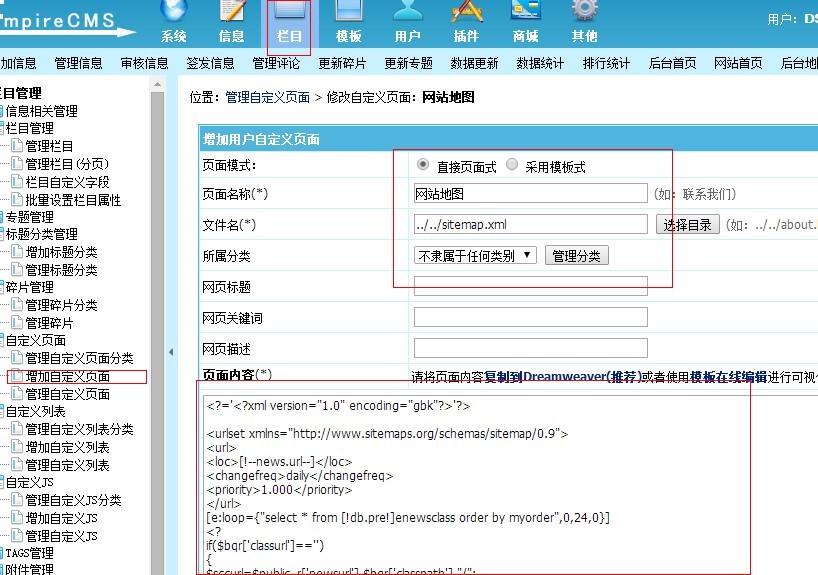This screenshot has width=818, height=575.
Task: Click the 选择目录 button
Action: point(688,225)
